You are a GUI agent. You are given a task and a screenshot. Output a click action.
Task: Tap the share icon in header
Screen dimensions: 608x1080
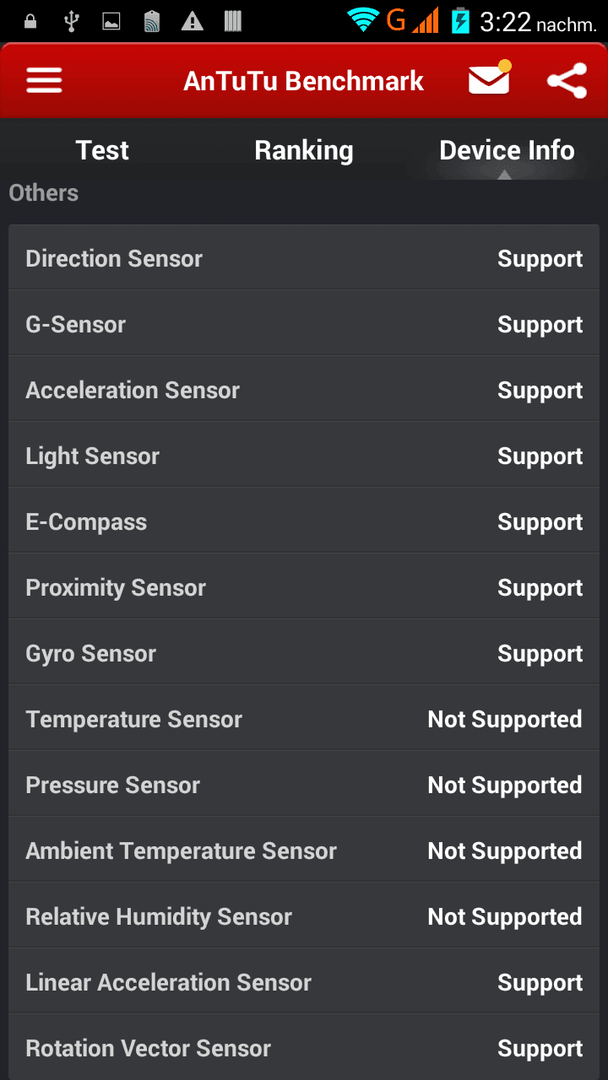pyautogui.click(x=567, y=81)
